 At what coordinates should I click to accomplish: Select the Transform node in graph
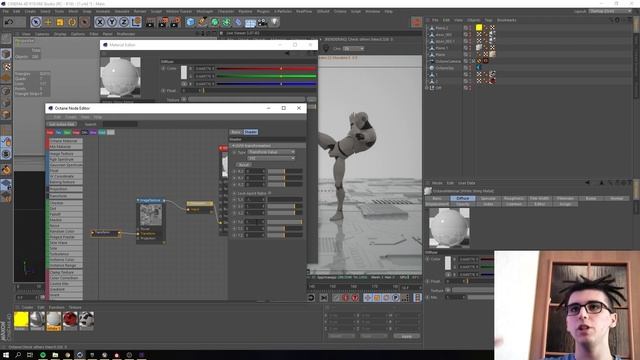pyautogui.click(x=106, y=233)
